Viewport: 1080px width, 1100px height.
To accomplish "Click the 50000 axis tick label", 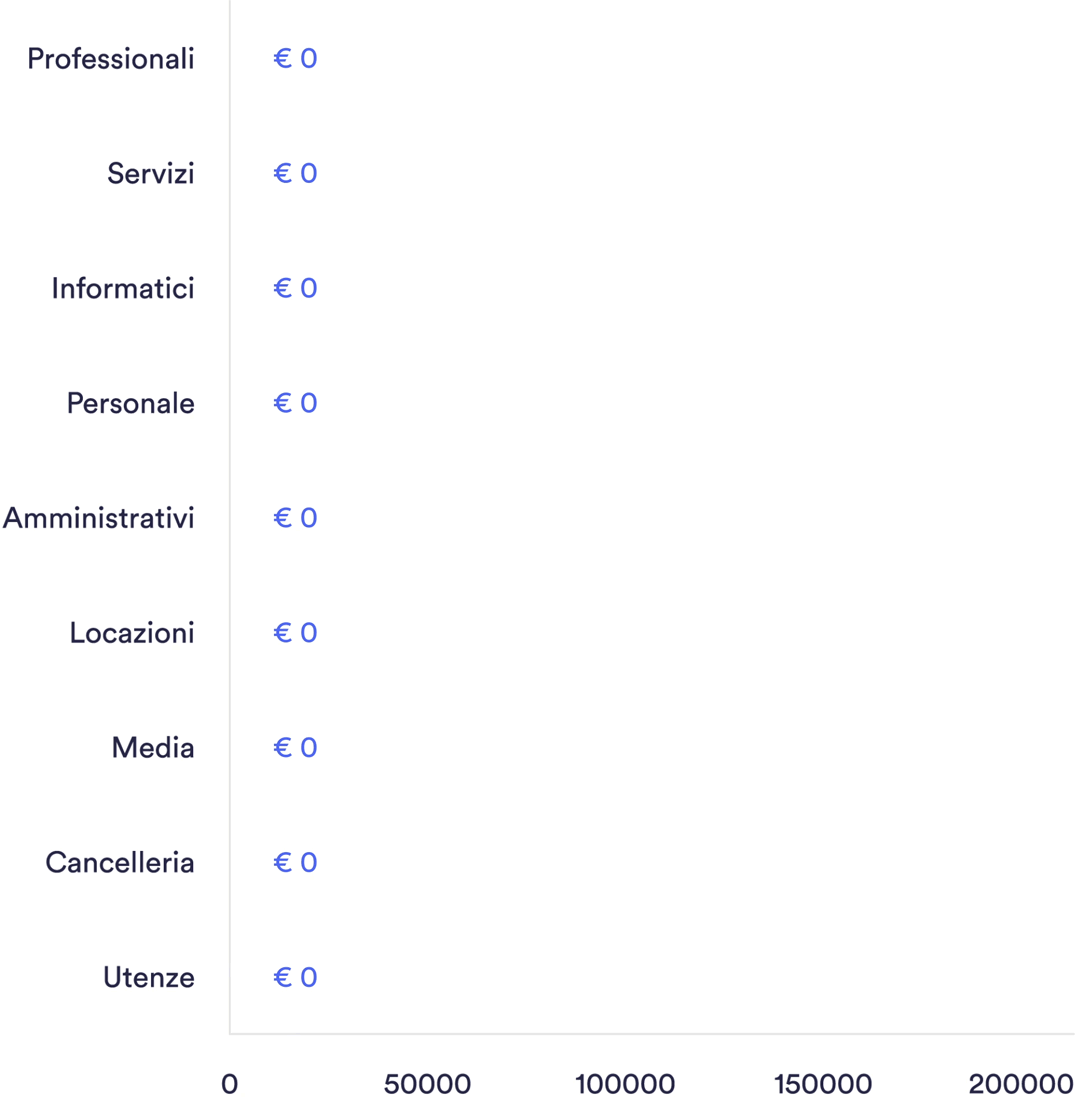I will (x=427, y=1084).
